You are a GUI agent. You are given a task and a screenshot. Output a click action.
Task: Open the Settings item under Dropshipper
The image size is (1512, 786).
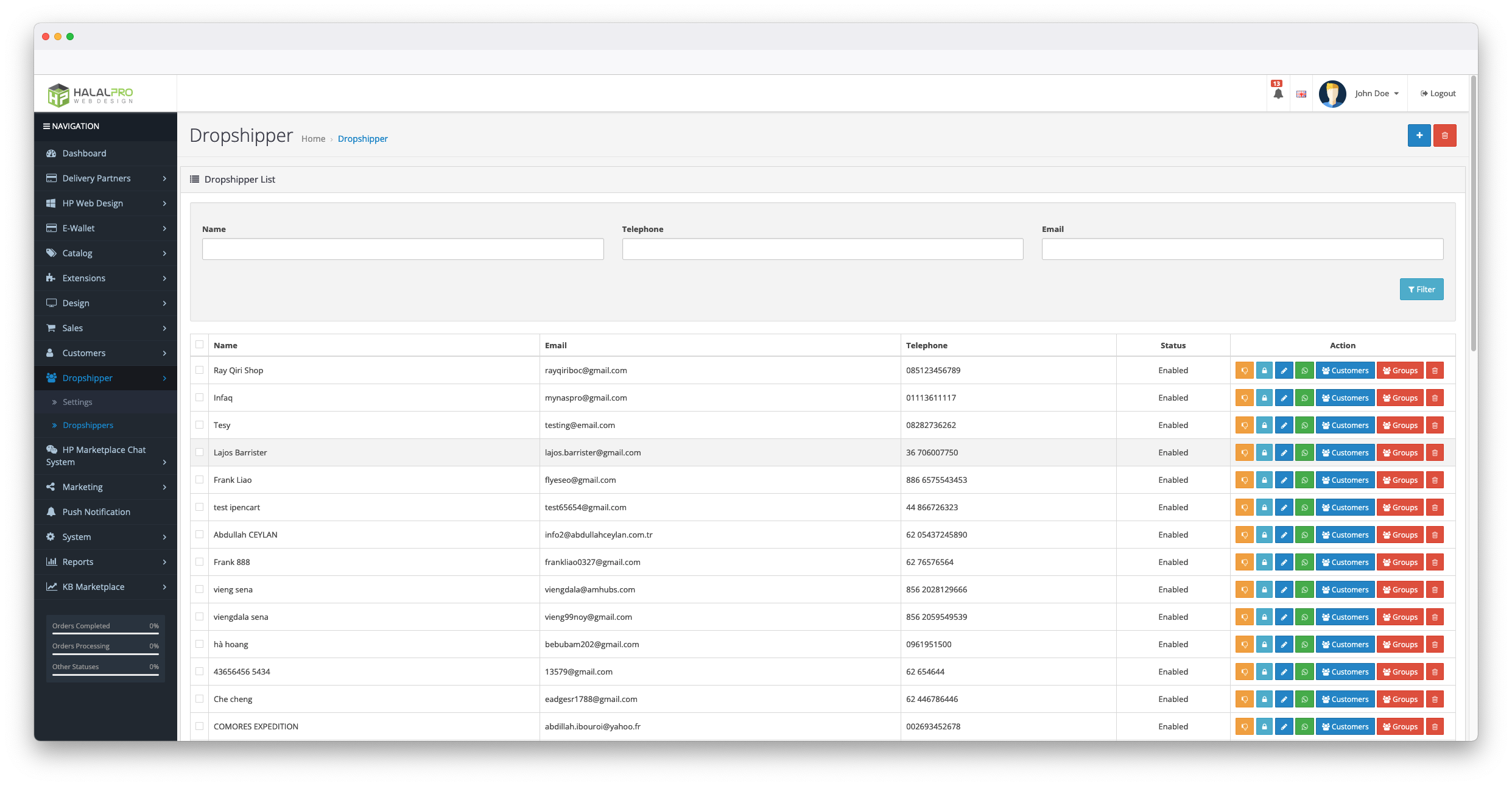pyautogui.click(x=77, y=401)
